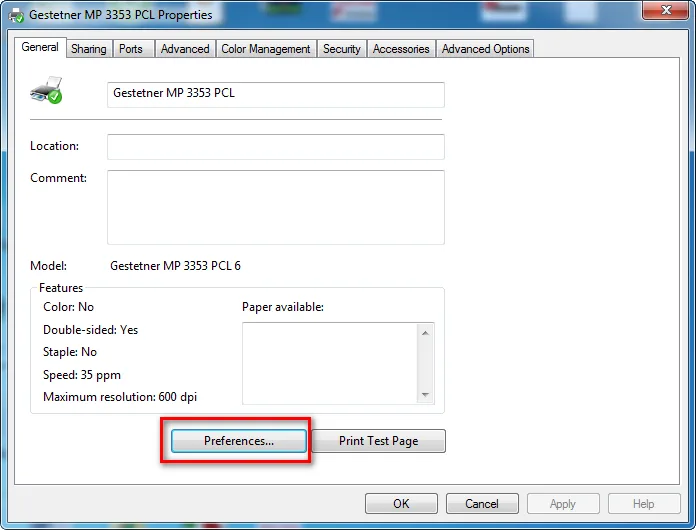
Task: Switch to Accessories tab
Action: (401, 49)
